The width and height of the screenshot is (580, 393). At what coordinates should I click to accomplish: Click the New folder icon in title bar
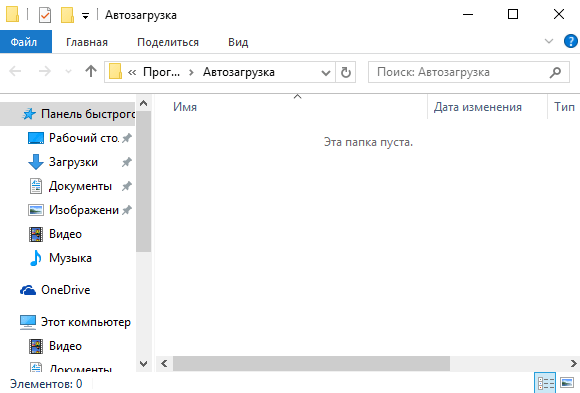click(x=67, y=15)
